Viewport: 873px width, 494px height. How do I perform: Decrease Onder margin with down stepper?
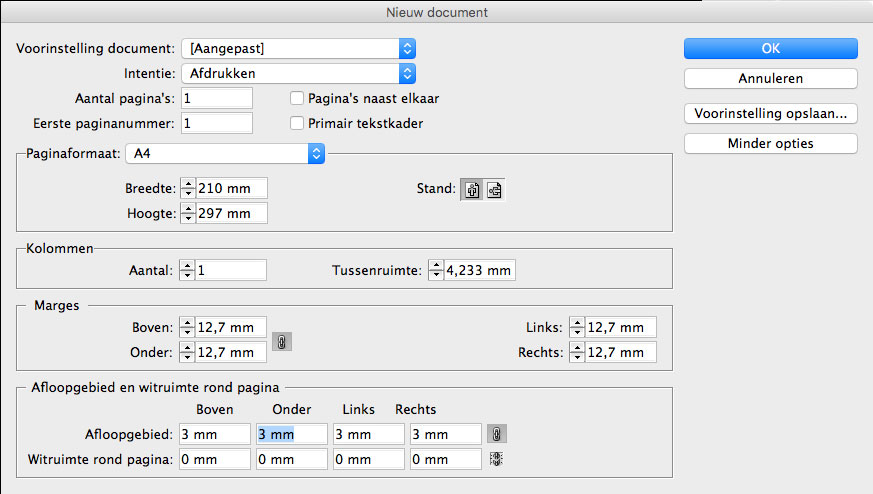(x=187, y=357)
